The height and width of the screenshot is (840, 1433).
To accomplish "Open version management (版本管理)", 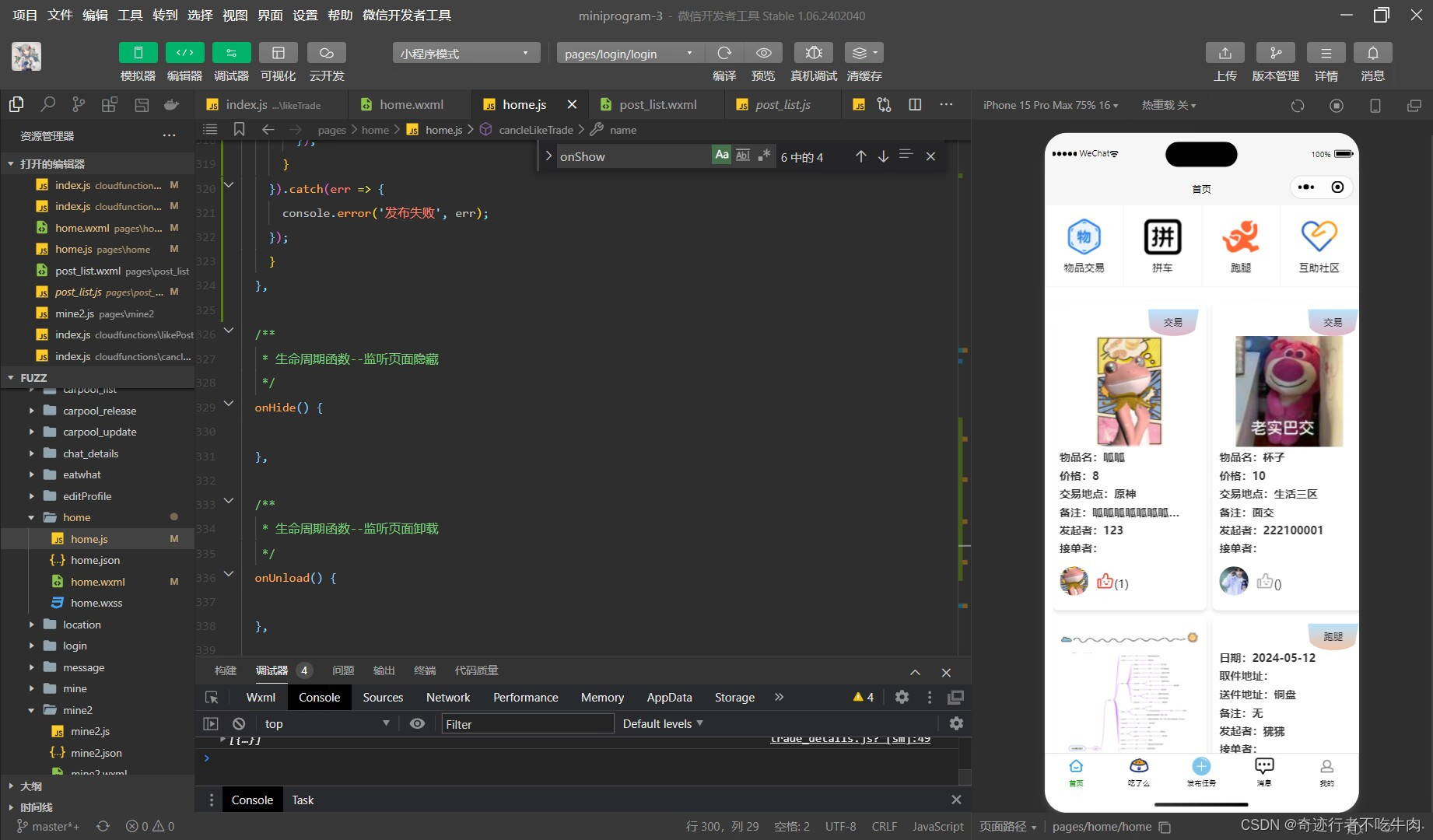I will click(x=1276, y=53).
